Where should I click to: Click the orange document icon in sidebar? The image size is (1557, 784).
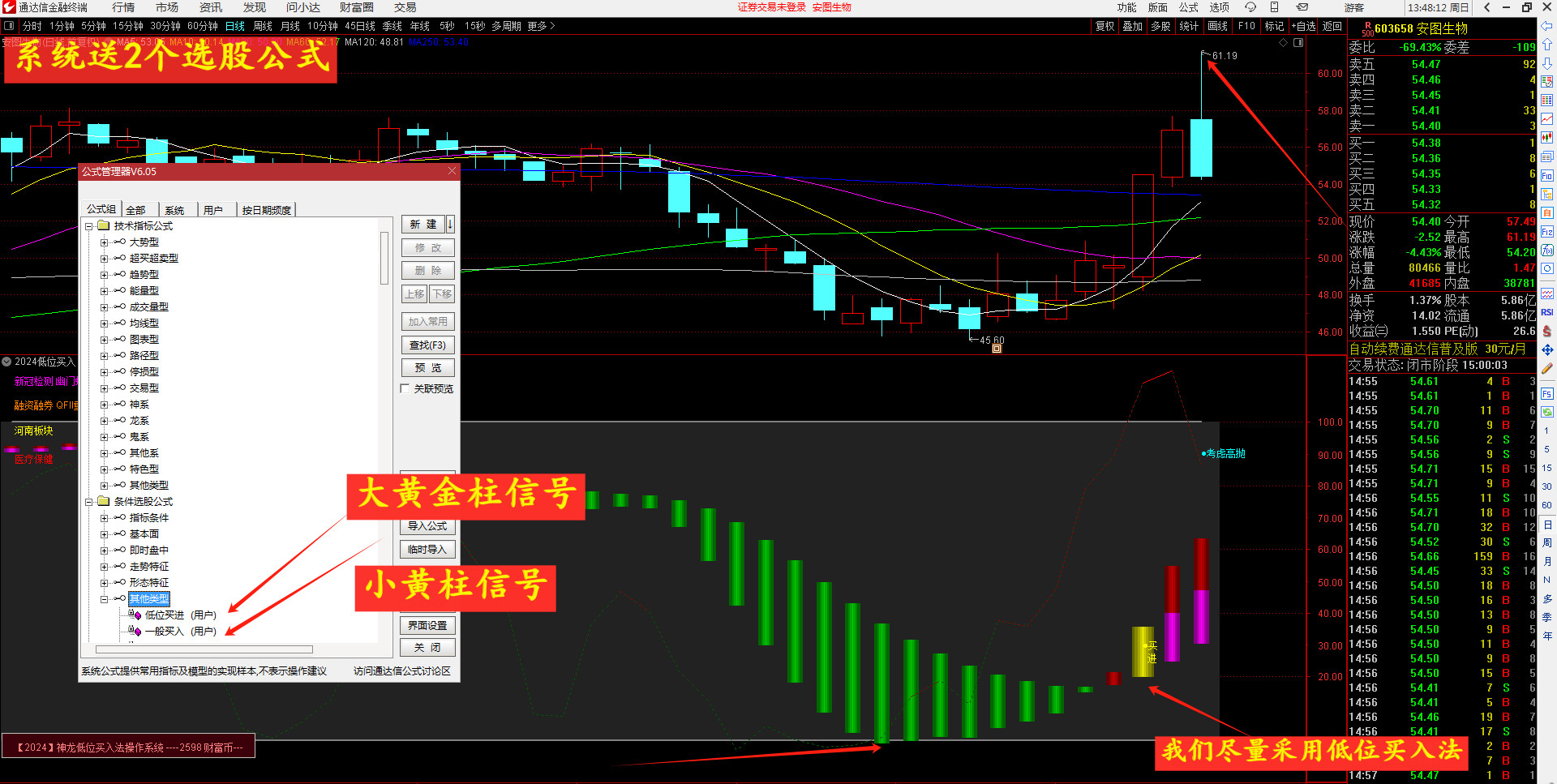pyautogui.click(x=1547, y=212)
